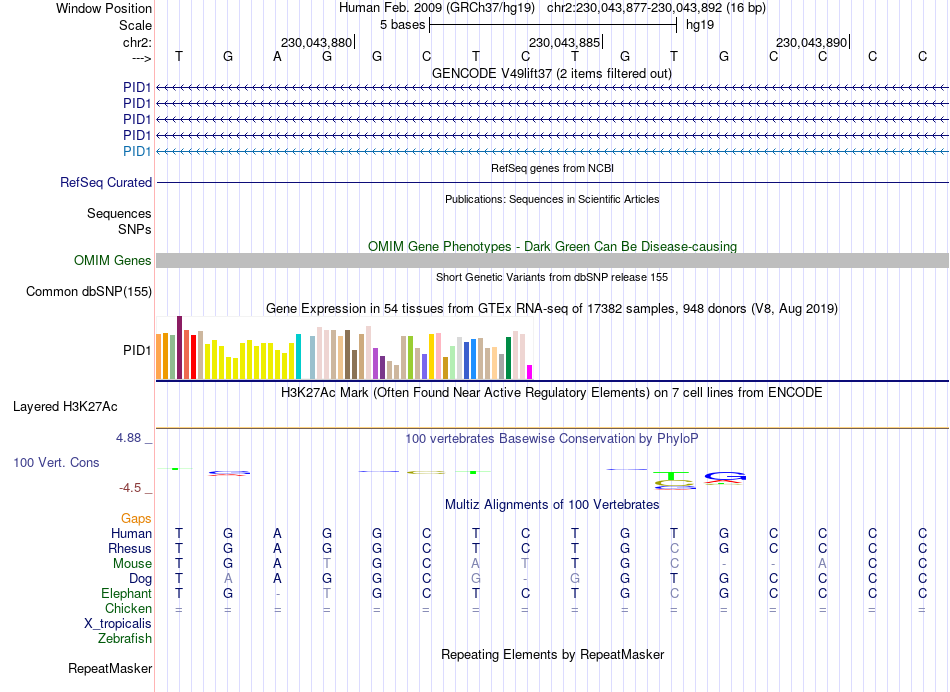
Task: Open the RefSeq Curated track label
Action: [x=106, y=182]
